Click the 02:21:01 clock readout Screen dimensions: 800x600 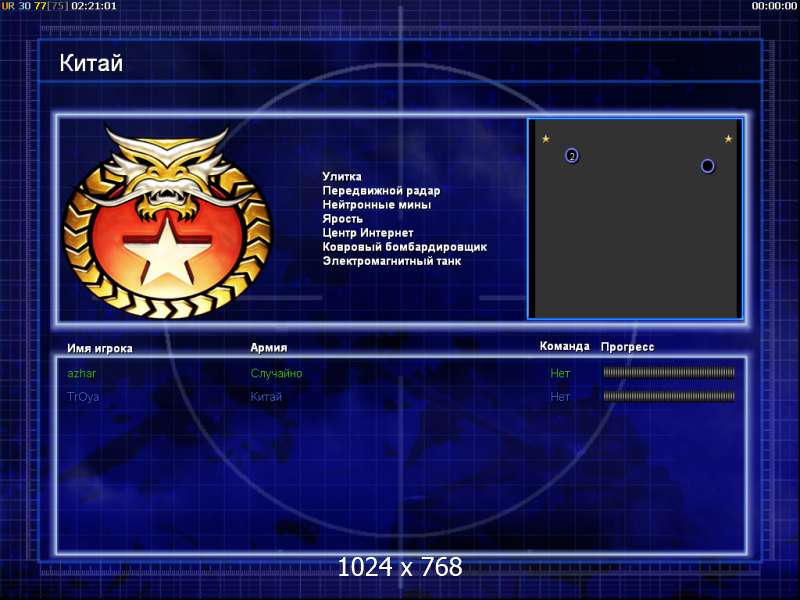coord(94,6)
